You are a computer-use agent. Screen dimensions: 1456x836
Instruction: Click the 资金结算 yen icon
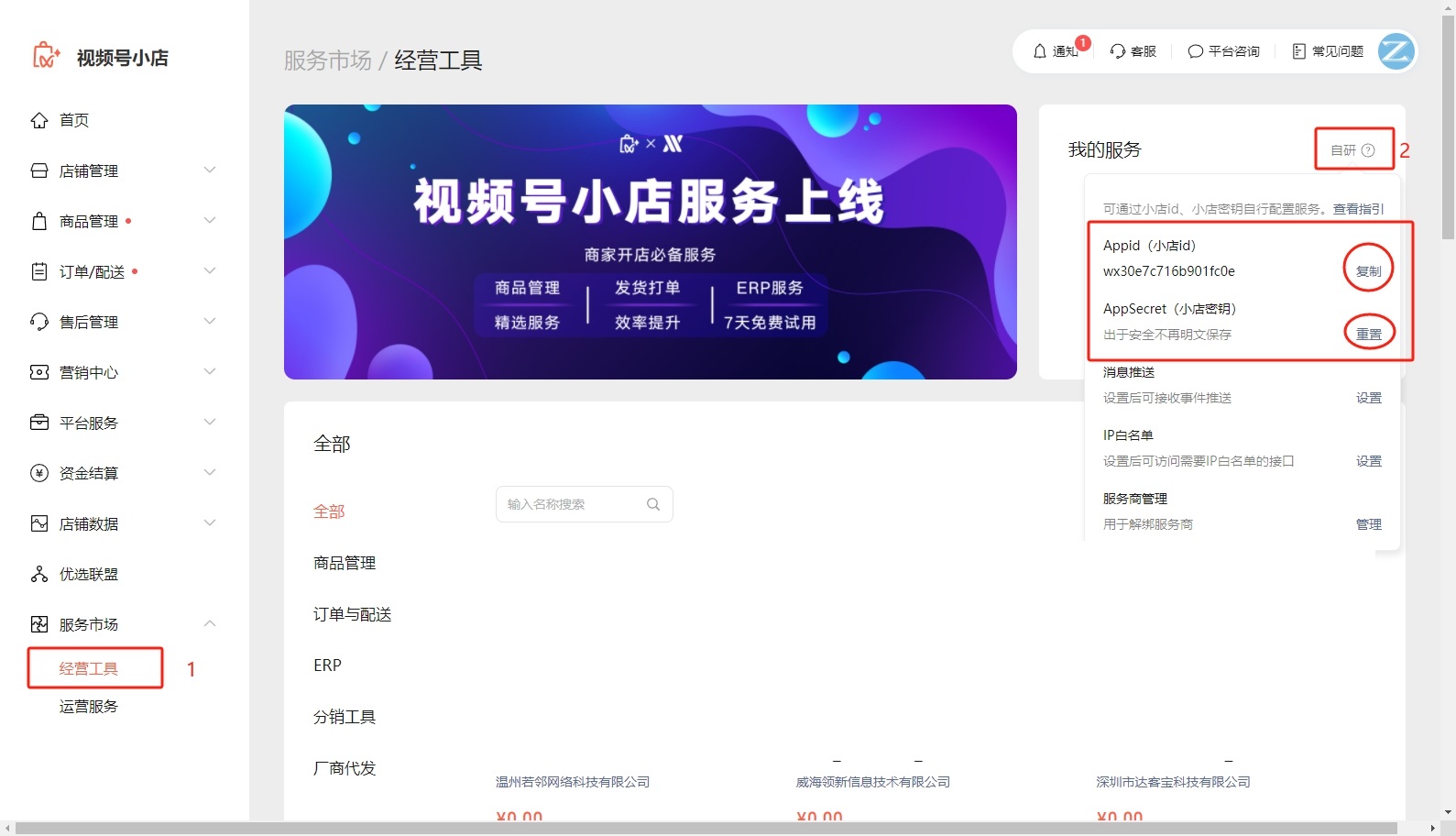point(39,473)
